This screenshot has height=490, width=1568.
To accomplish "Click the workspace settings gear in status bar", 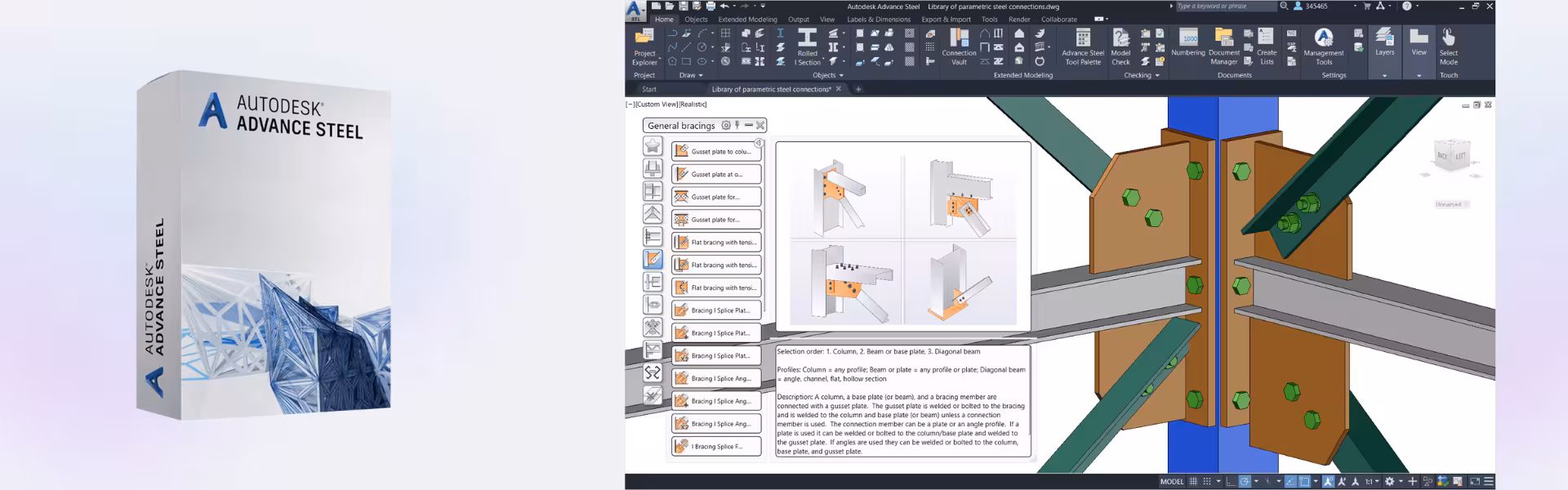I will 1389,481.
